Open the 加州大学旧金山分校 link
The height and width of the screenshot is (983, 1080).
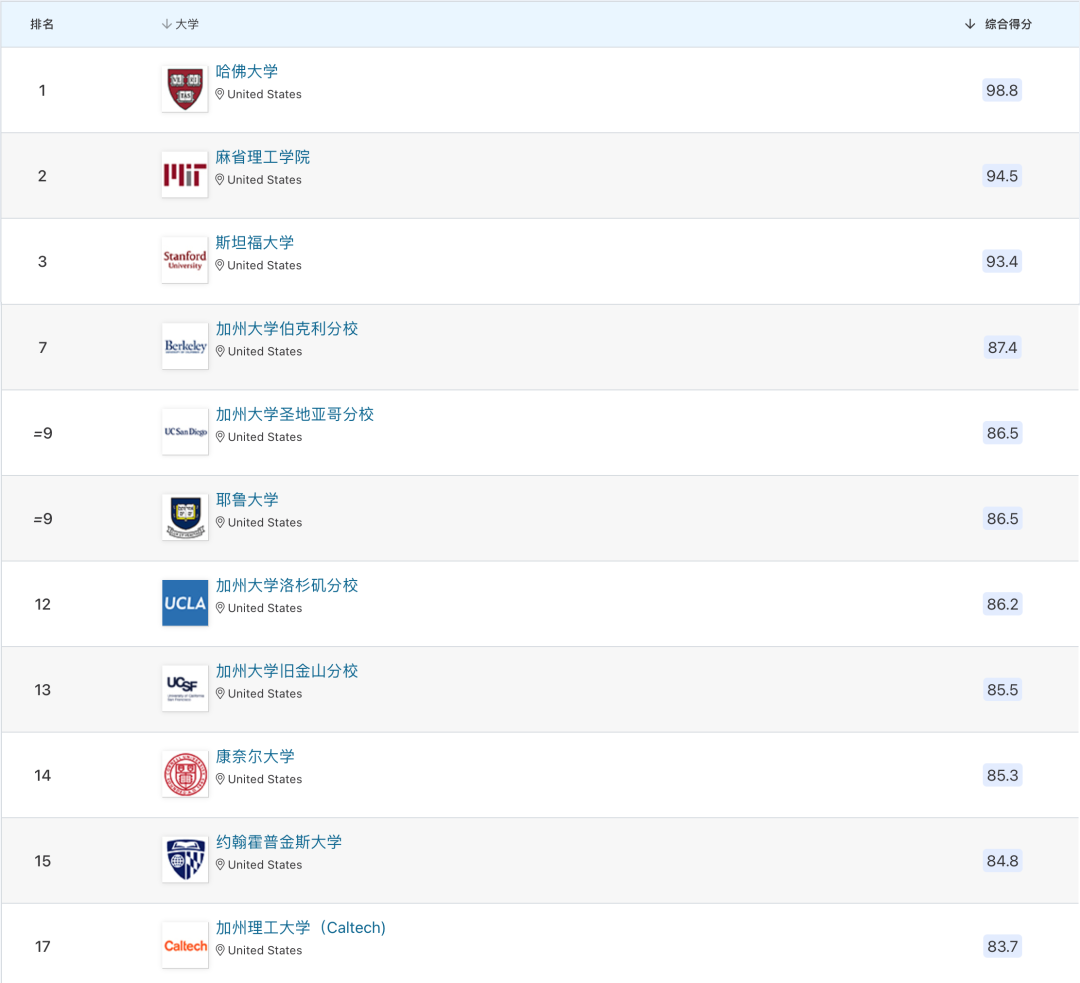(287, 671)
